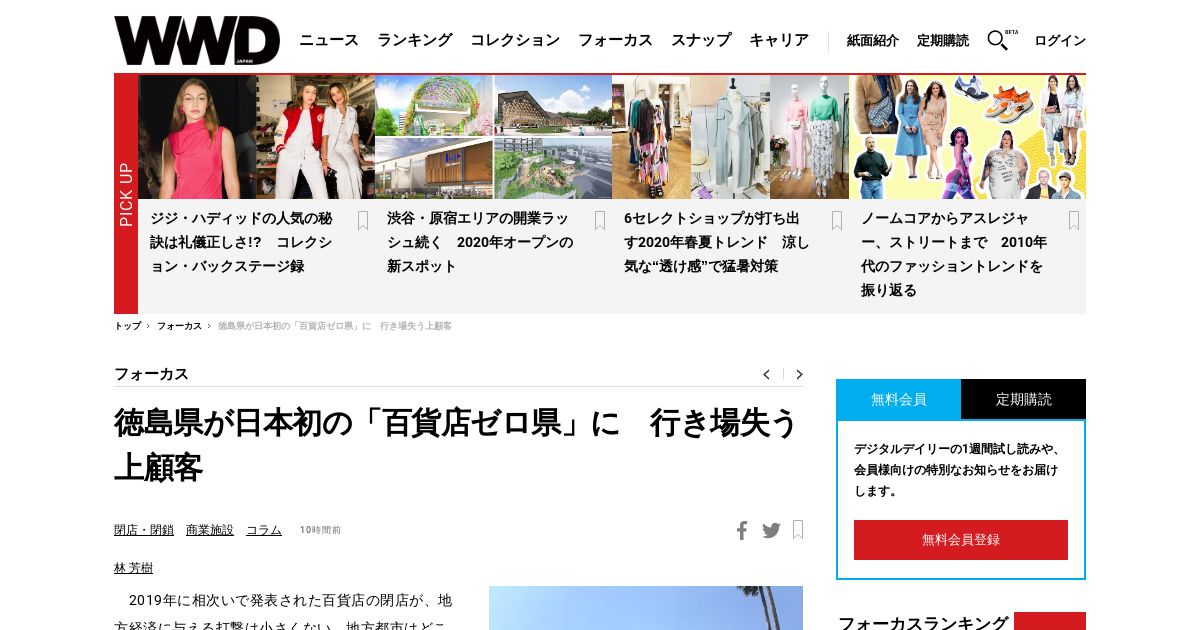Click the article photo with palm tree

pyautogui.click(x=646, y=608)
